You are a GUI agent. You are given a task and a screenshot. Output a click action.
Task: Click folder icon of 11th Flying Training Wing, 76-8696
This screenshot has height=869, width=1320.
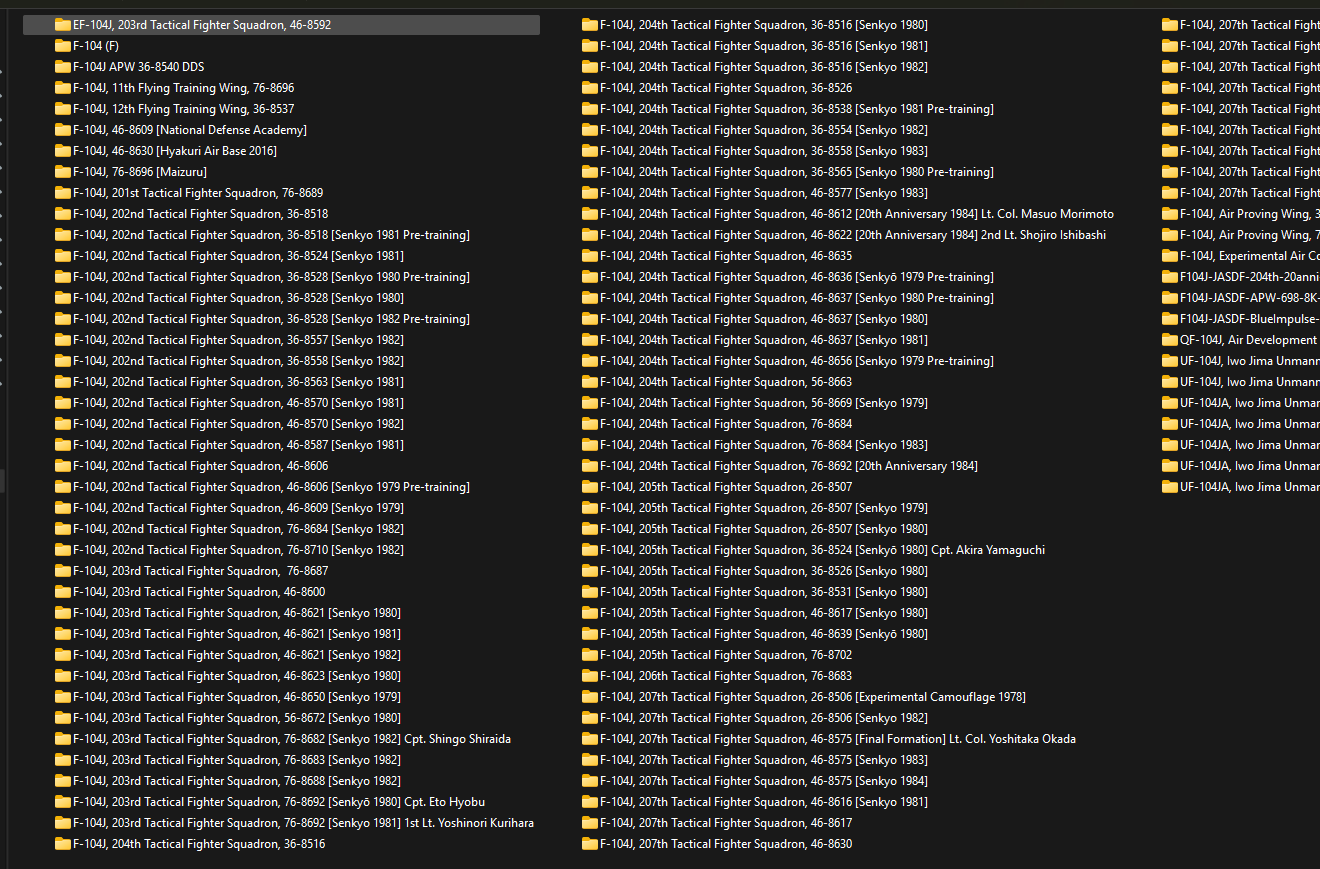click(63, 88)
